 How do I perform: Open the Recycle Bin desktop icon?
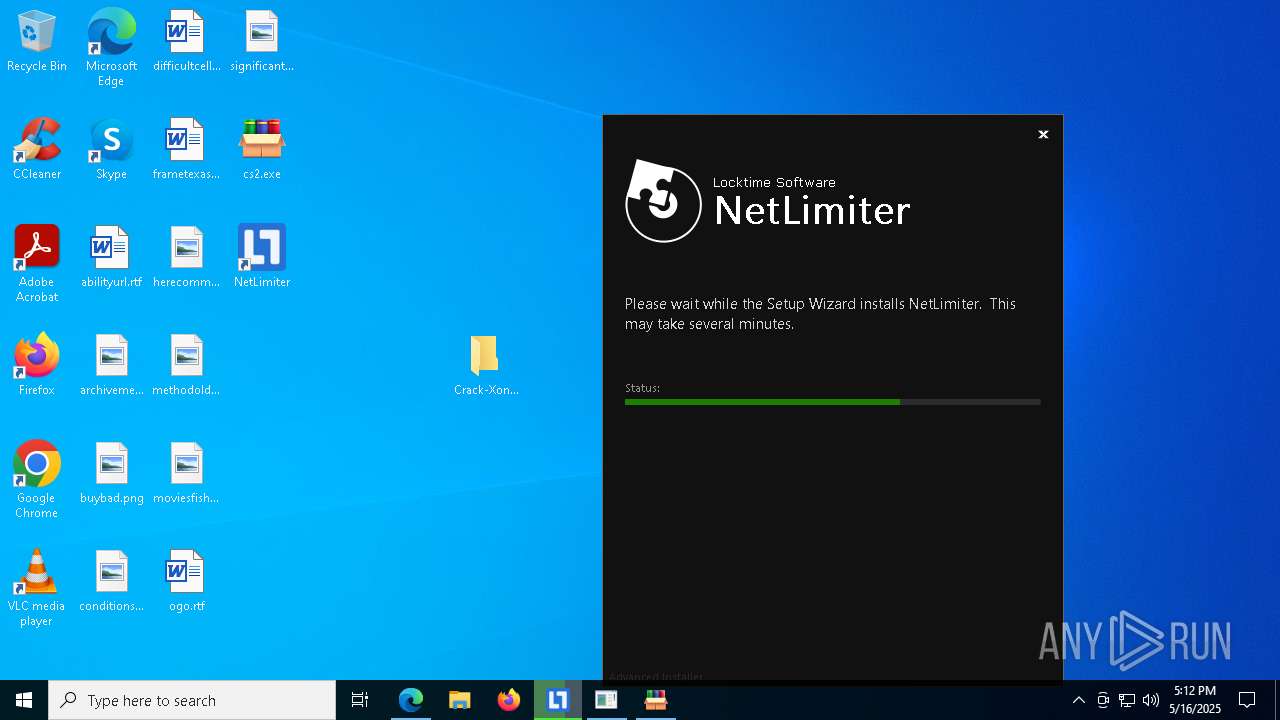pos(37,42)
